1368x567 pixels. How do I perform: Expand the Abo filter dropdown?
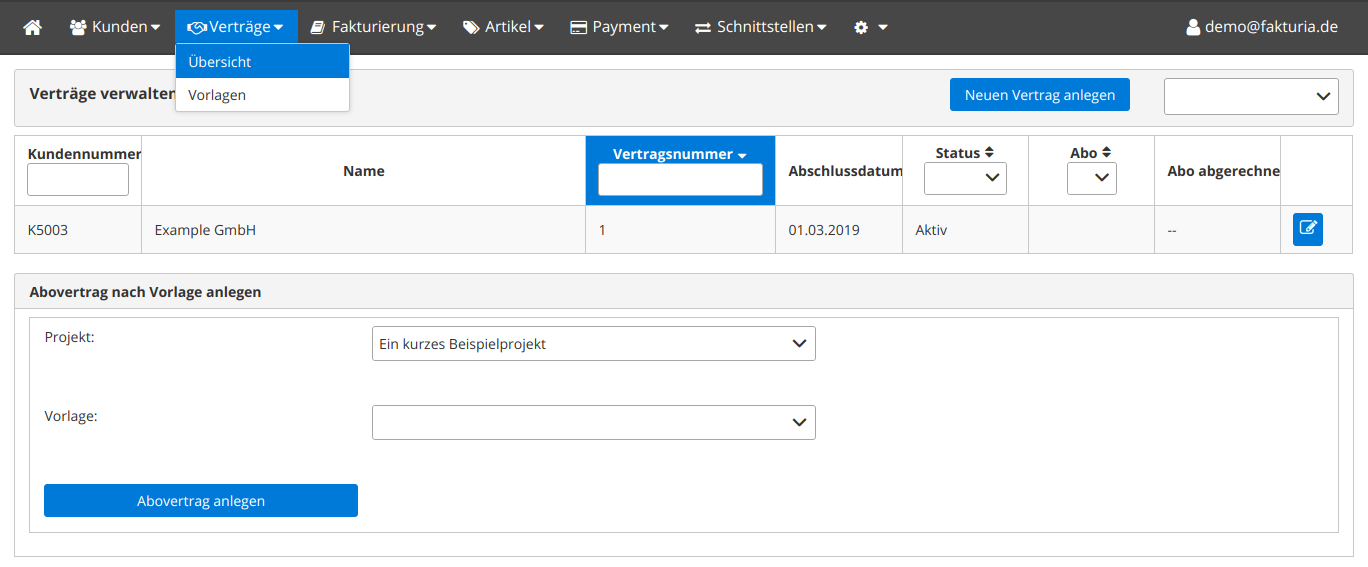point(1092,178)
